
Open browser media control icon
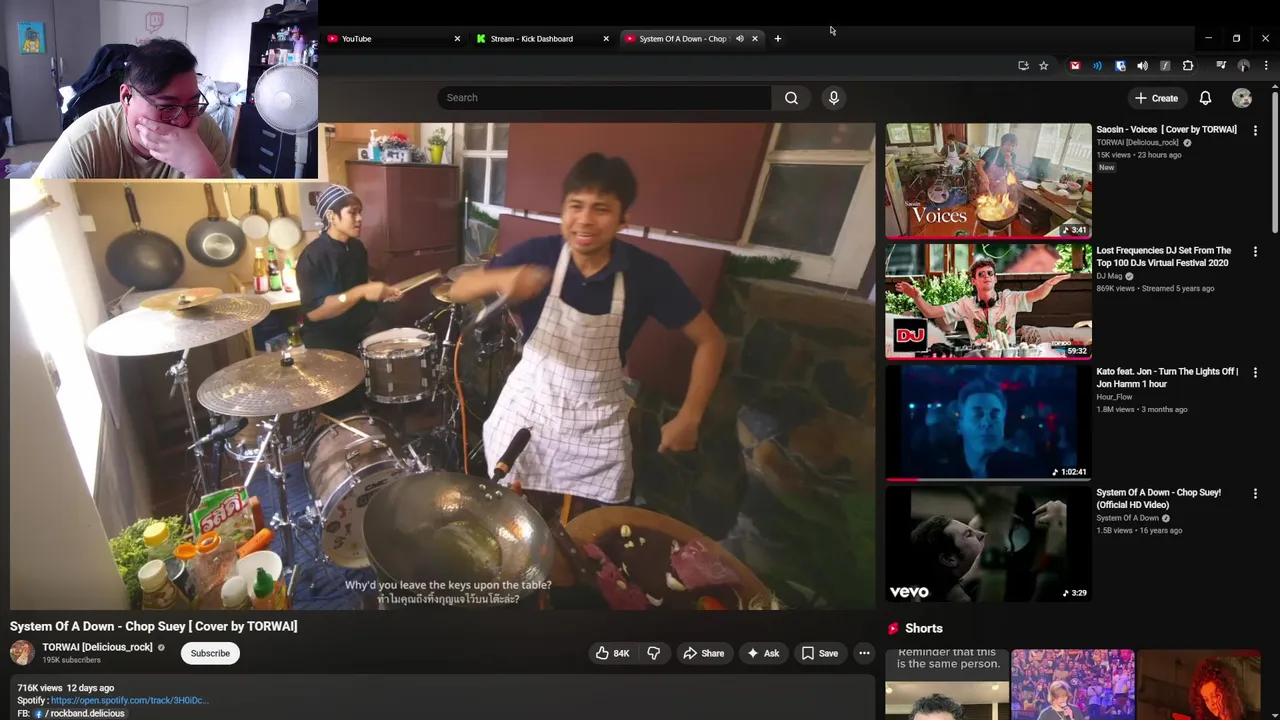(1221, 66)
